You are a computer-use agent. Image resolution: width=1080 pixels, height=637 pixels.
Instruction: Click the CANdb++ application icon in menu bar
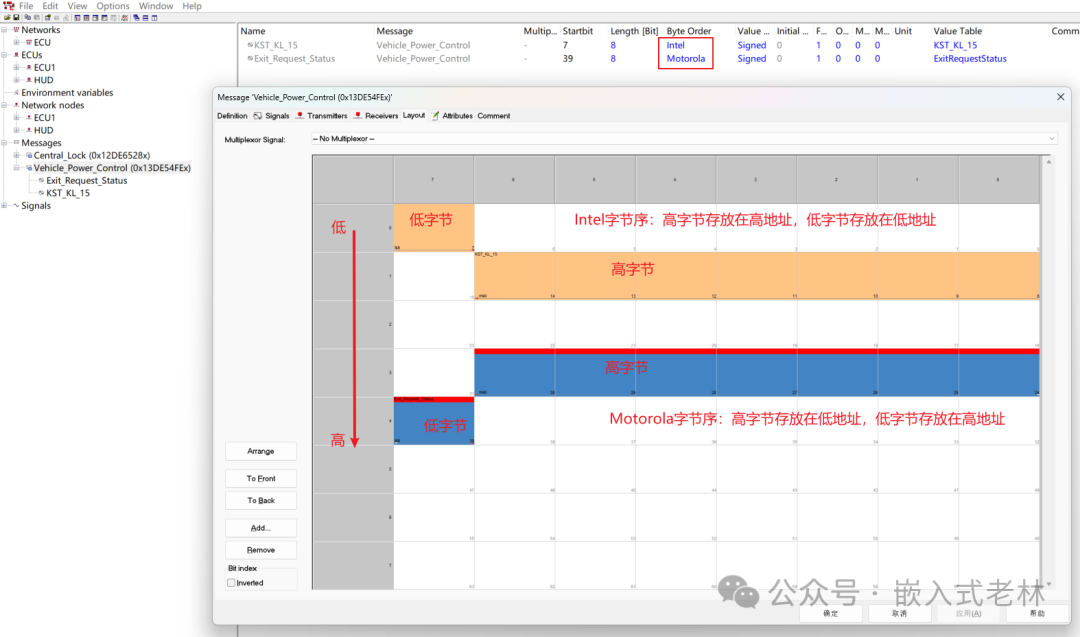tap(9, 6)
